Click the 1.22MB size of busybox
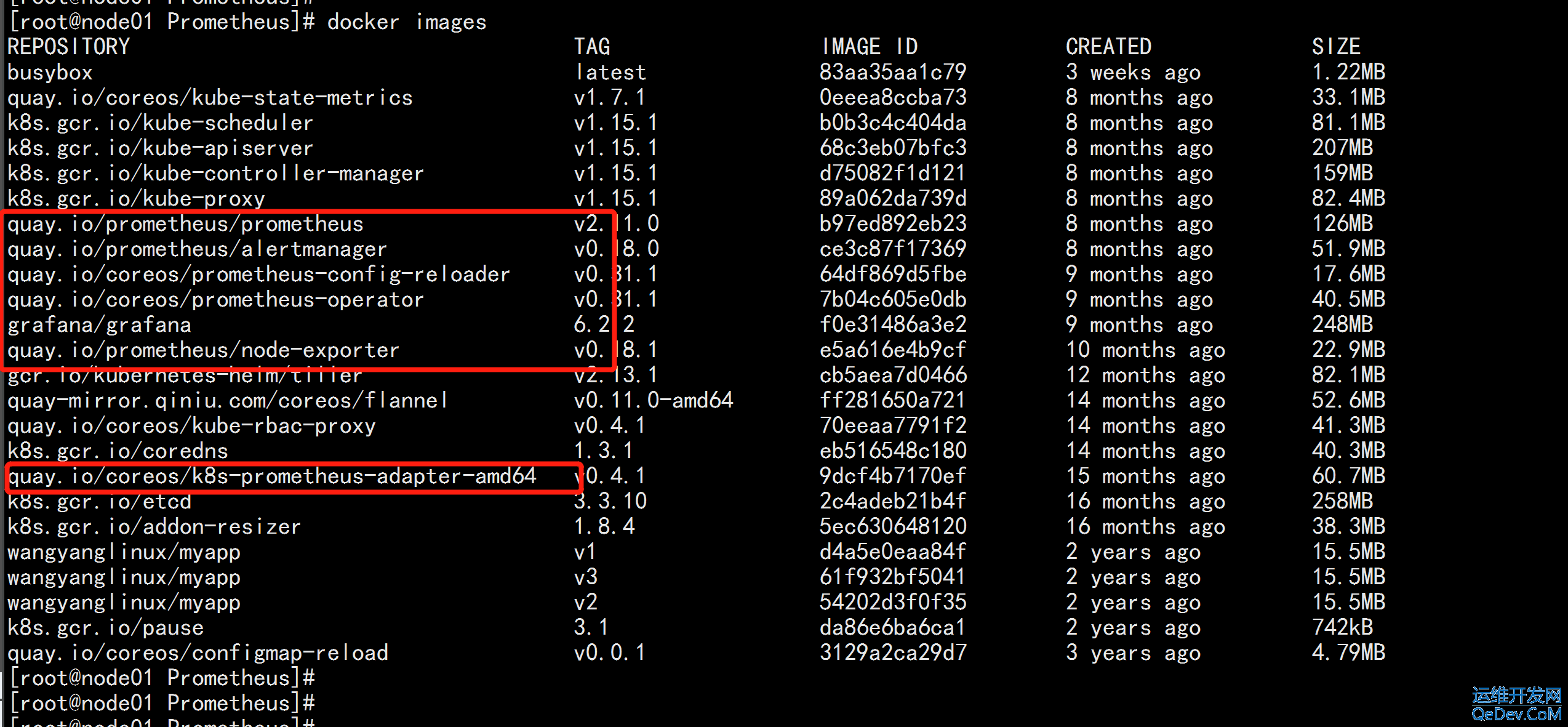Image resolution: width=1568 pixels, height=727 pixels. (x=1348, y=72)
